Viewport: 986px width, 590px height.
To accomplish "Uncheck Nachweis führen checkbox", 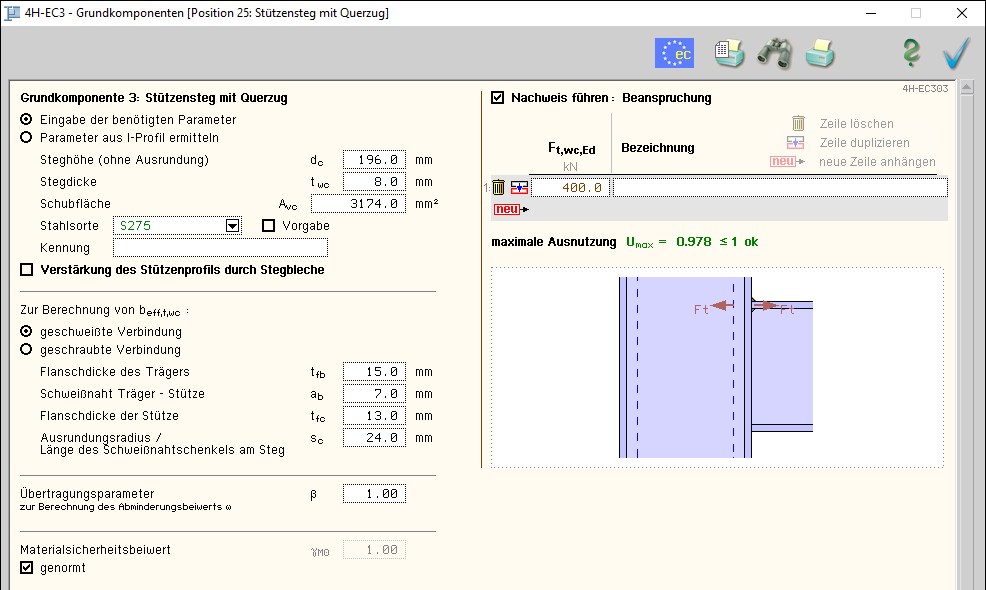I will [x=498, y=98].
